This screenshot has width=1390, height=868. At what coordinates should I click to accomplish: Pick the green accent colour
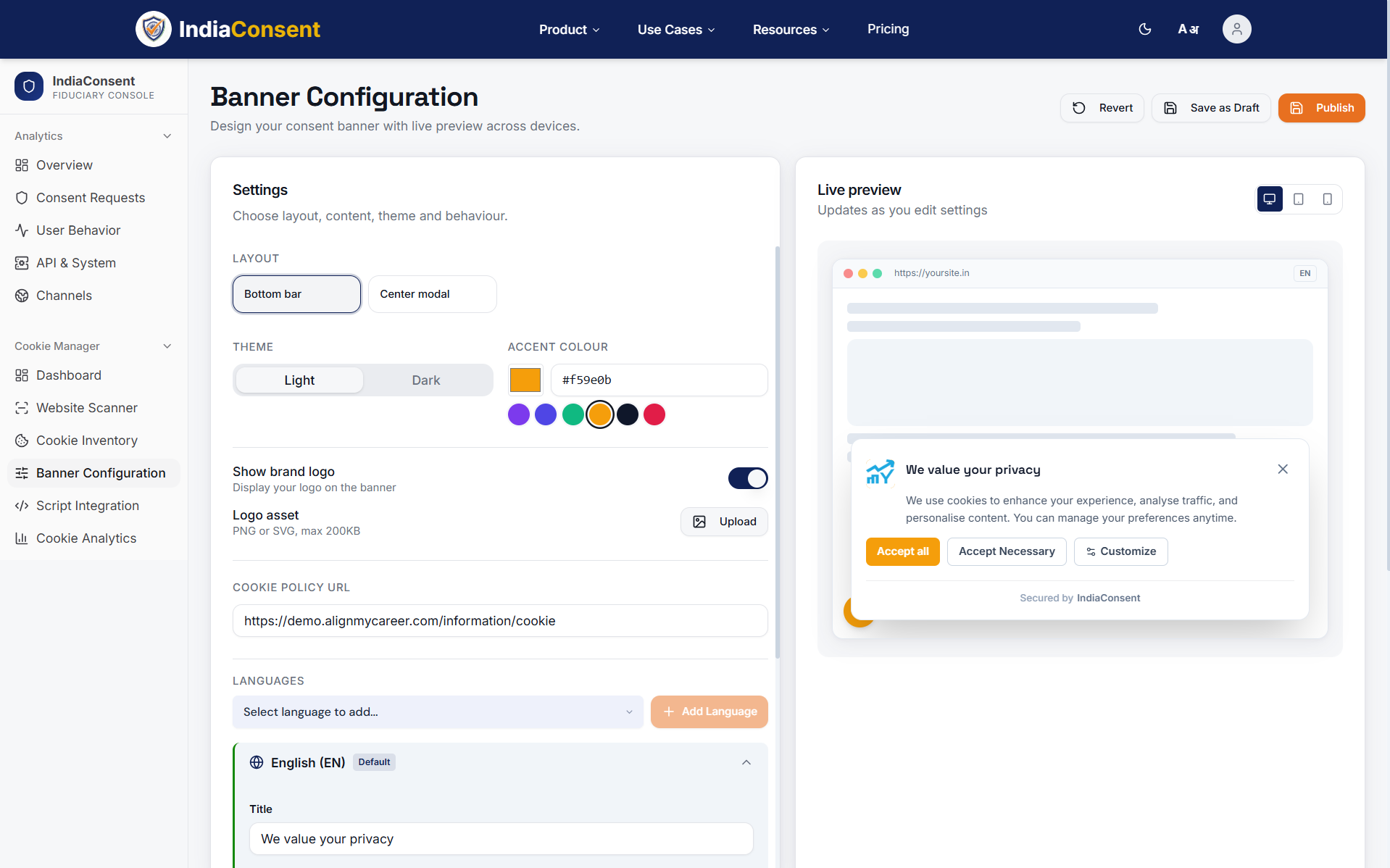click(x=573, y=414)
